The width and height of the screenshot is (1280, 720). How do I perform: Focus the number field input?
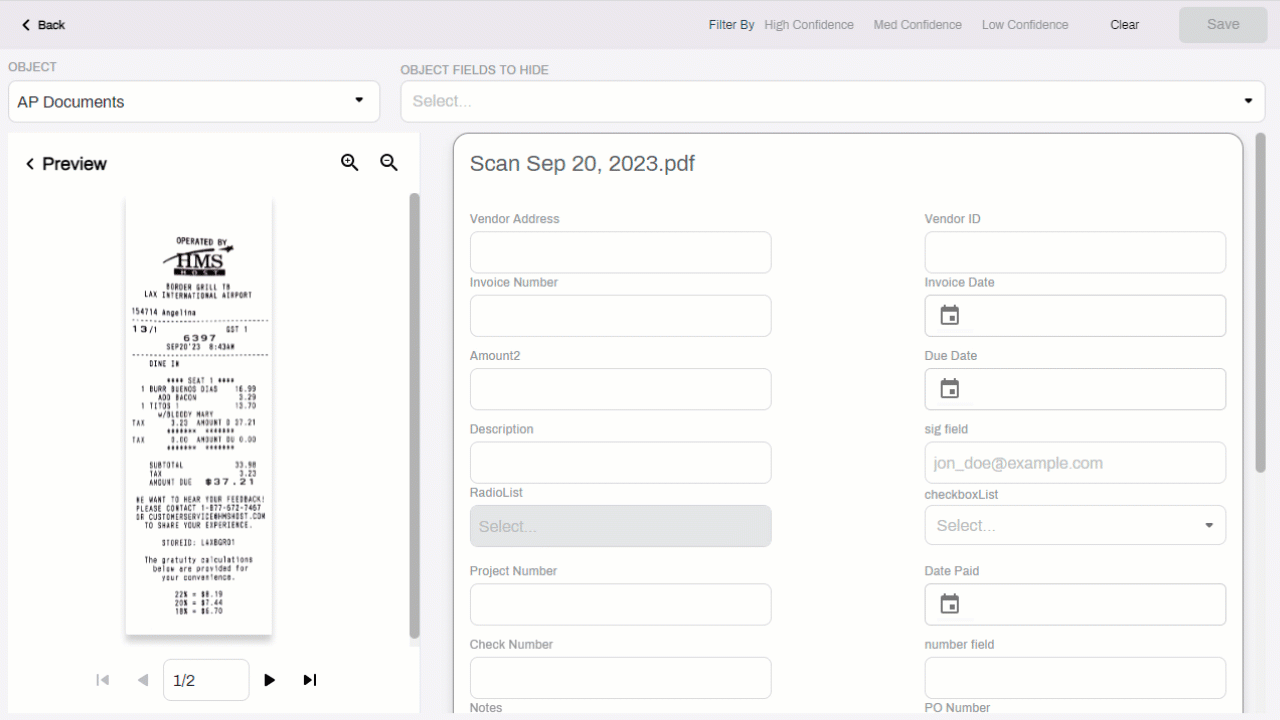(1075, 678)
